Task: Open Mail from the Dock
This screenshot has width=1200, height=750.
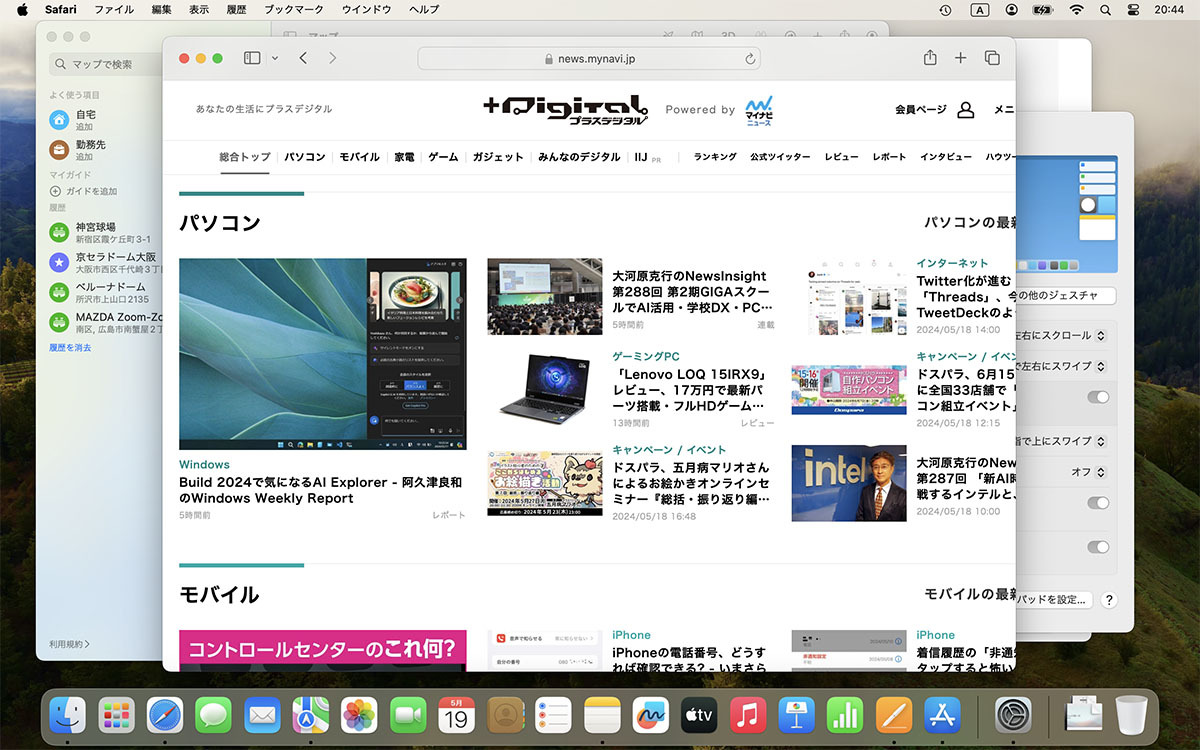Action: pyautogui.click(x=262, y=715)
